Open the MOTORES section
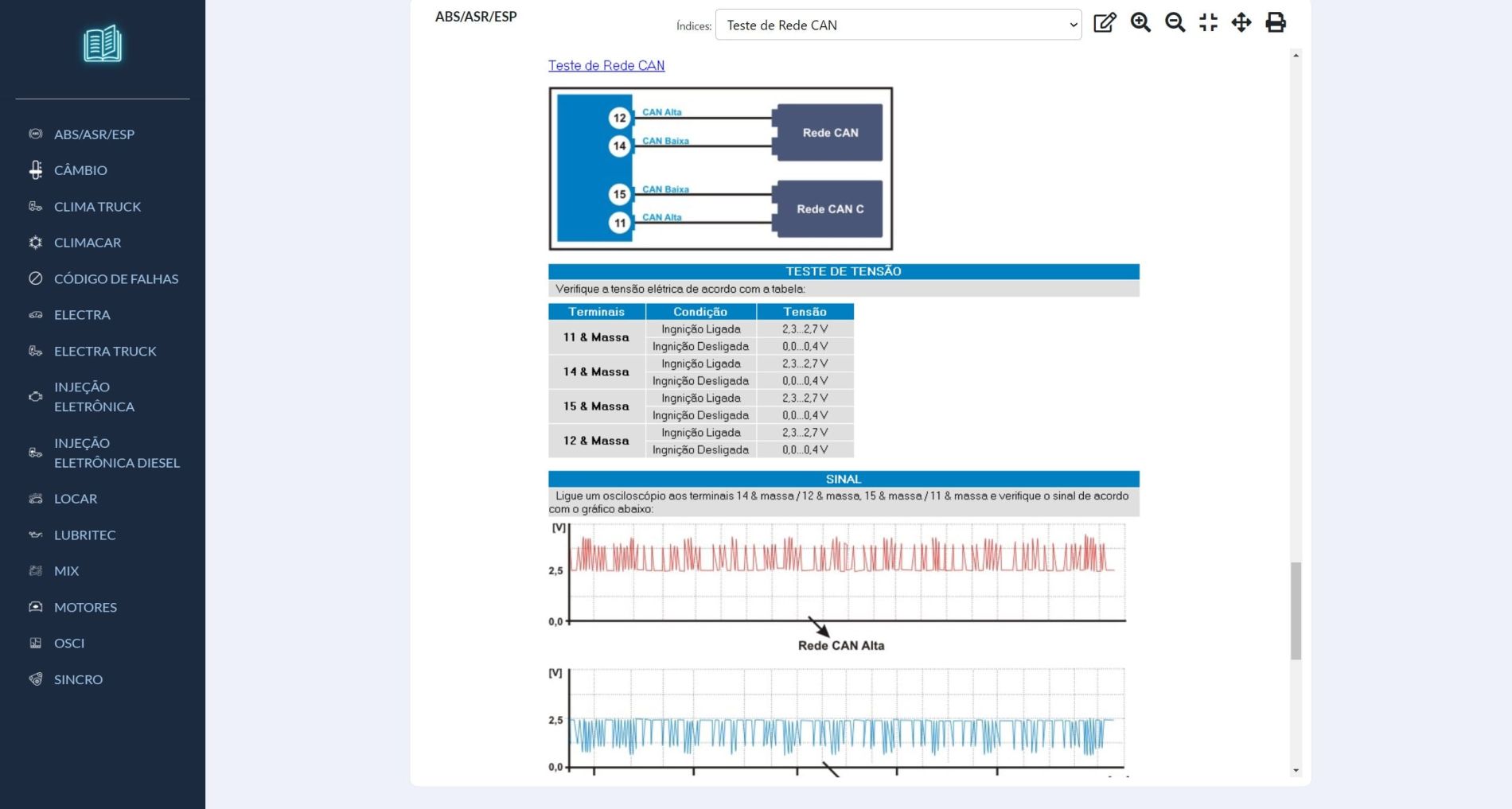The width and height of the screenshot is (1512, 809). click(85, 608)
